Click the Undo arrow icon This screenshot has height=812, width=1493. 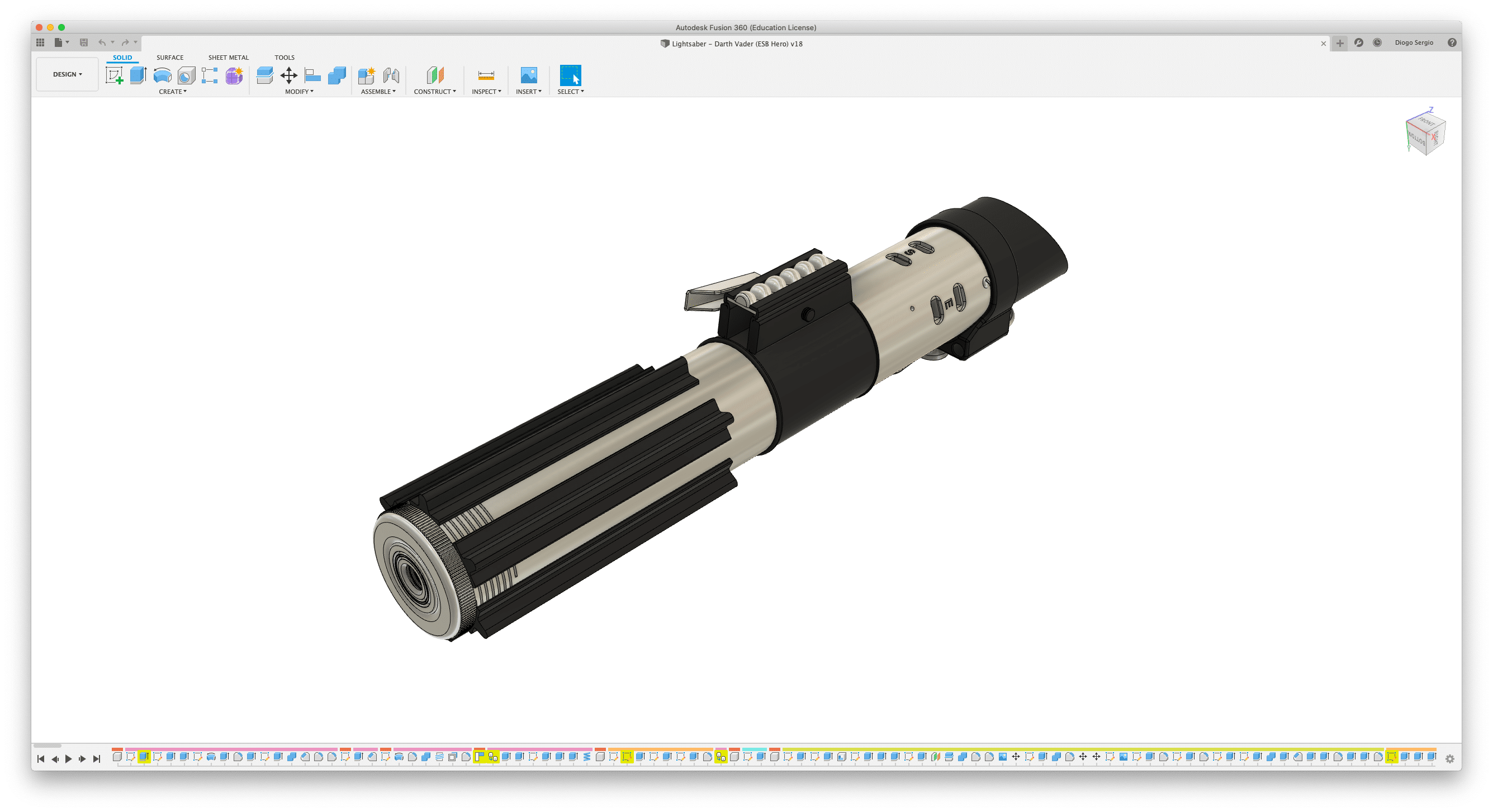[x=102, y=42]
